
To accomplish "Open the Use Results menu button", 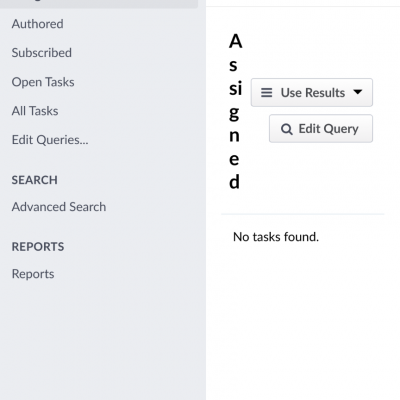I will (312, 92).
